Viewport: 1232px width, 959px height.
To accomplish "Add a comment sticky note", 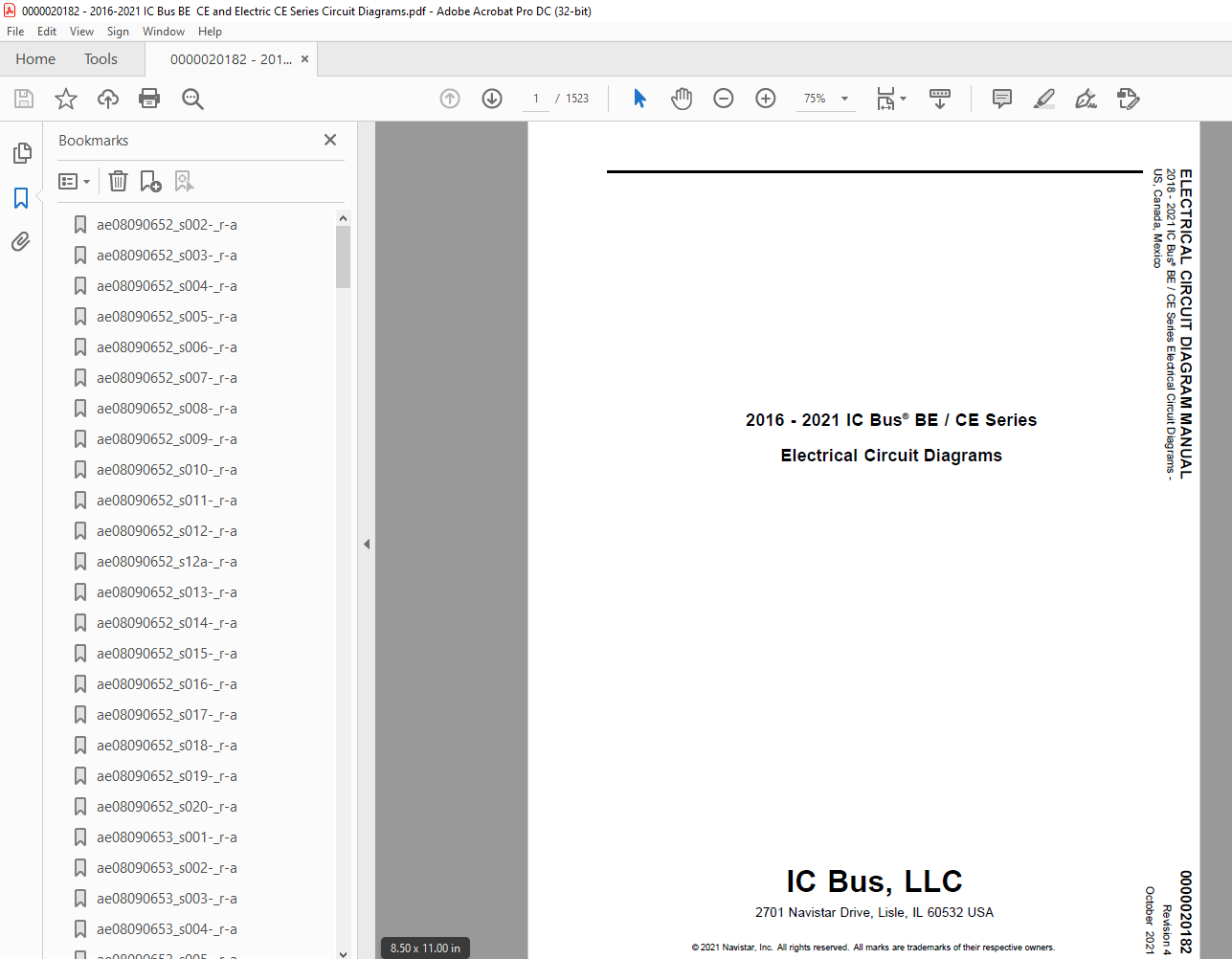I will point(1002,99).
